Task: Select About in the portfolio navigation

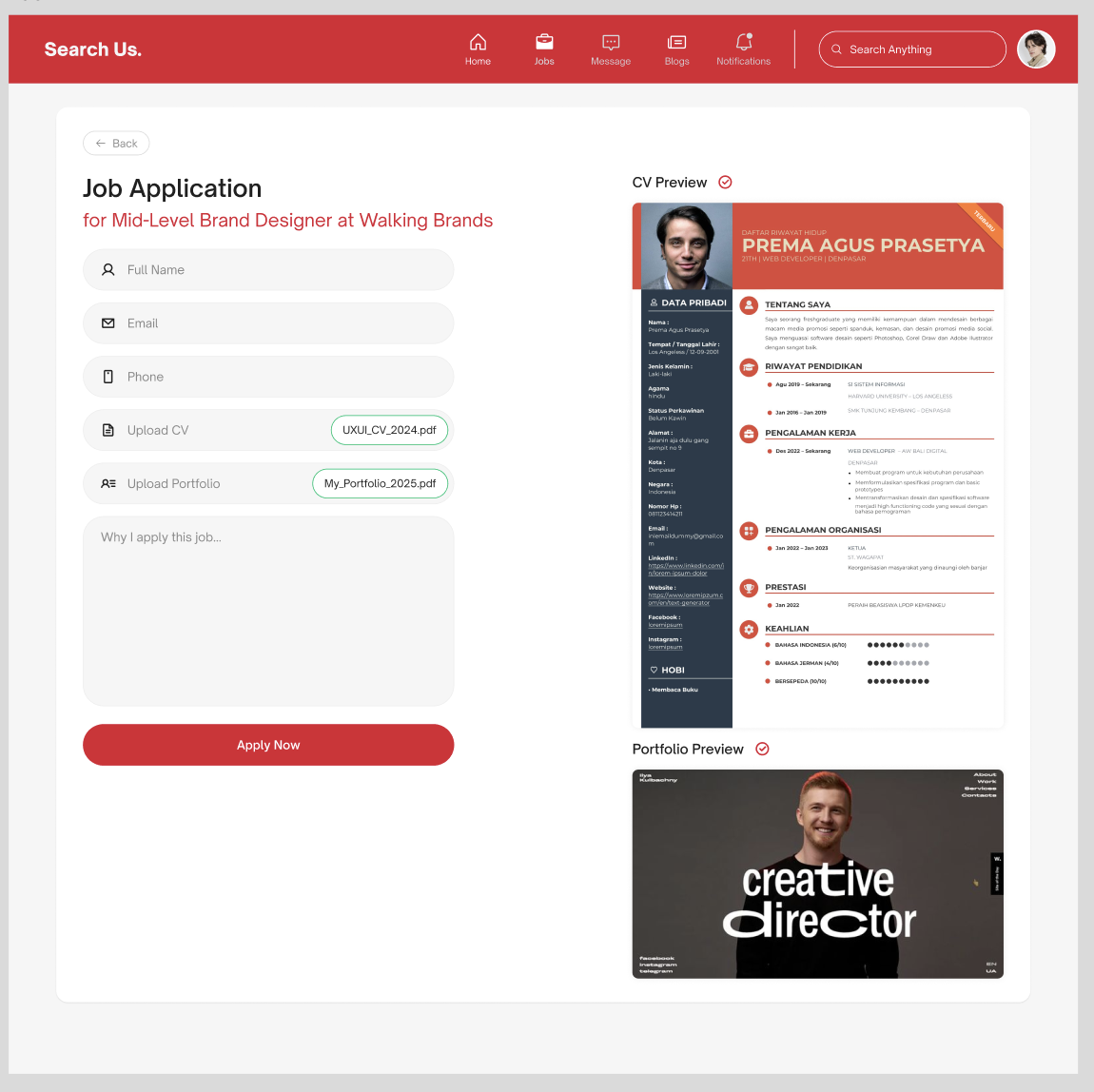Action: pyautogui.click(x=985, y=774)
